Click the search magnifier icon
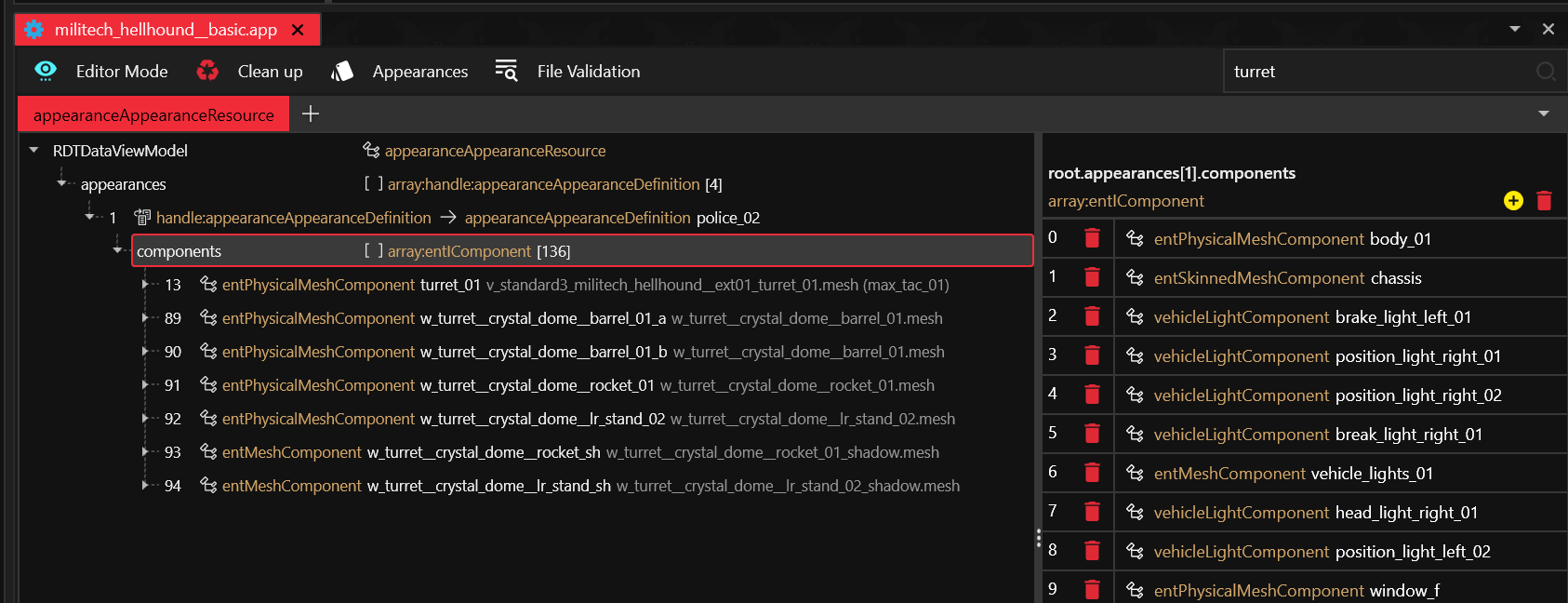Viewport: 1568px width, 603px height. coord(1546,72)
